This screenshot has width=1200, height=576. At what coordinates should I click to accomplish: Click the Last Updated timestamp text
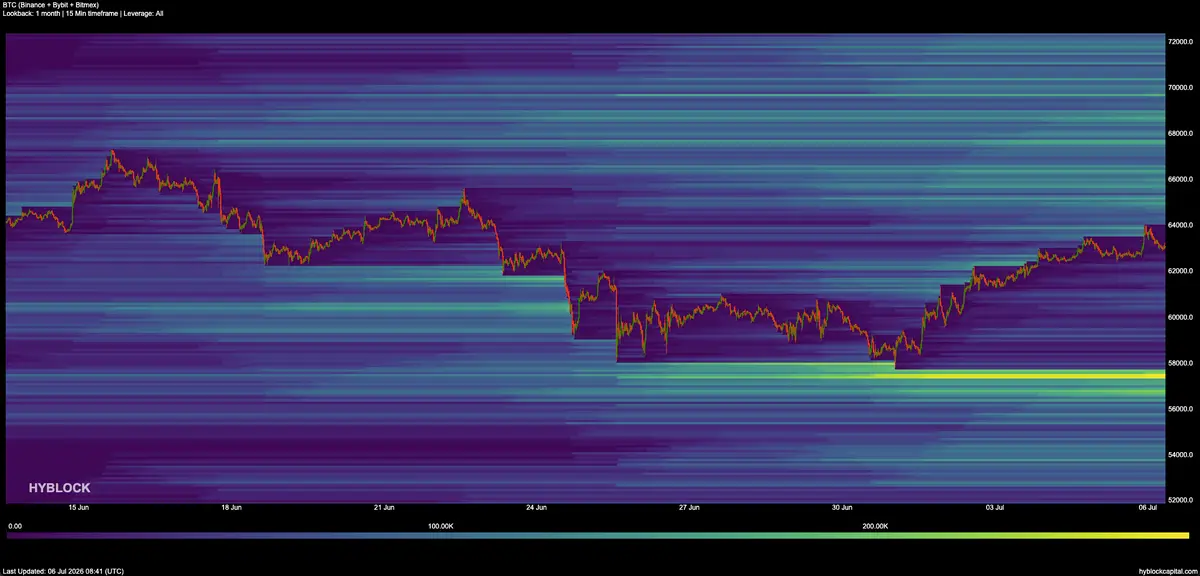pyautogui.click(x=62, y=571)
